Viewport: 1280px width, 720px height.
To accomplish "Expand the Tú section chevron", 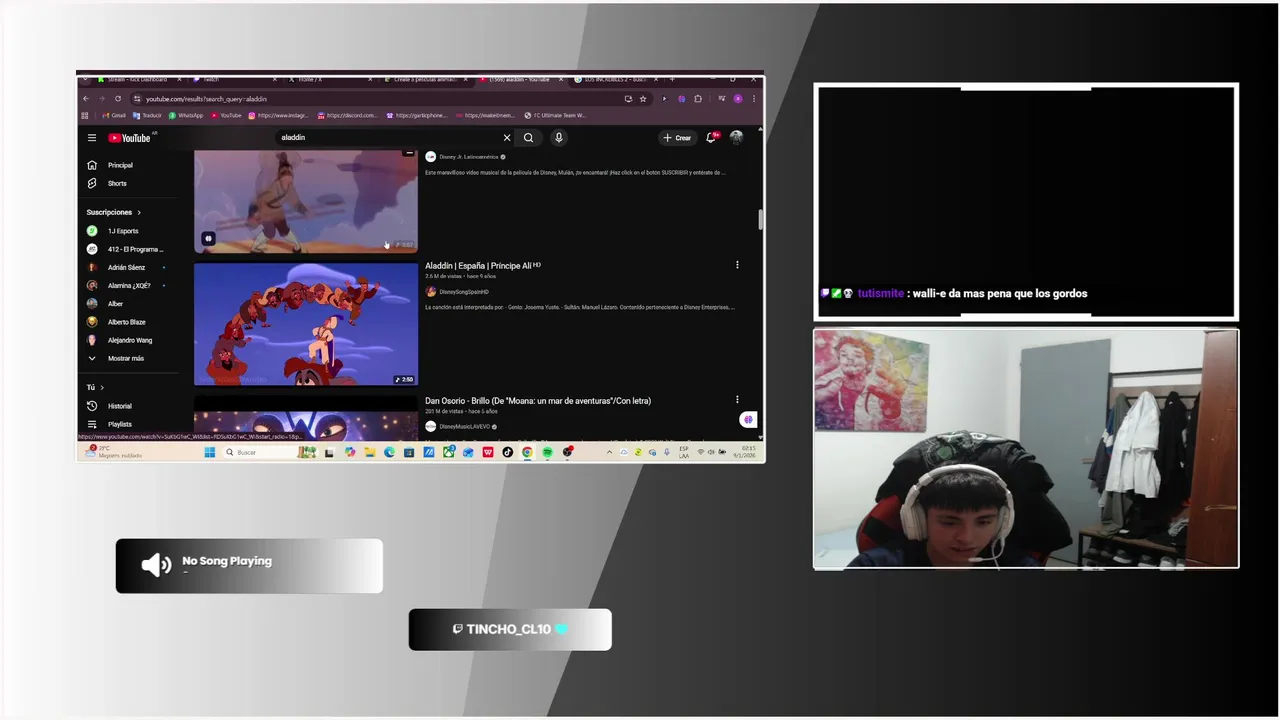I will tap(102, 387).
